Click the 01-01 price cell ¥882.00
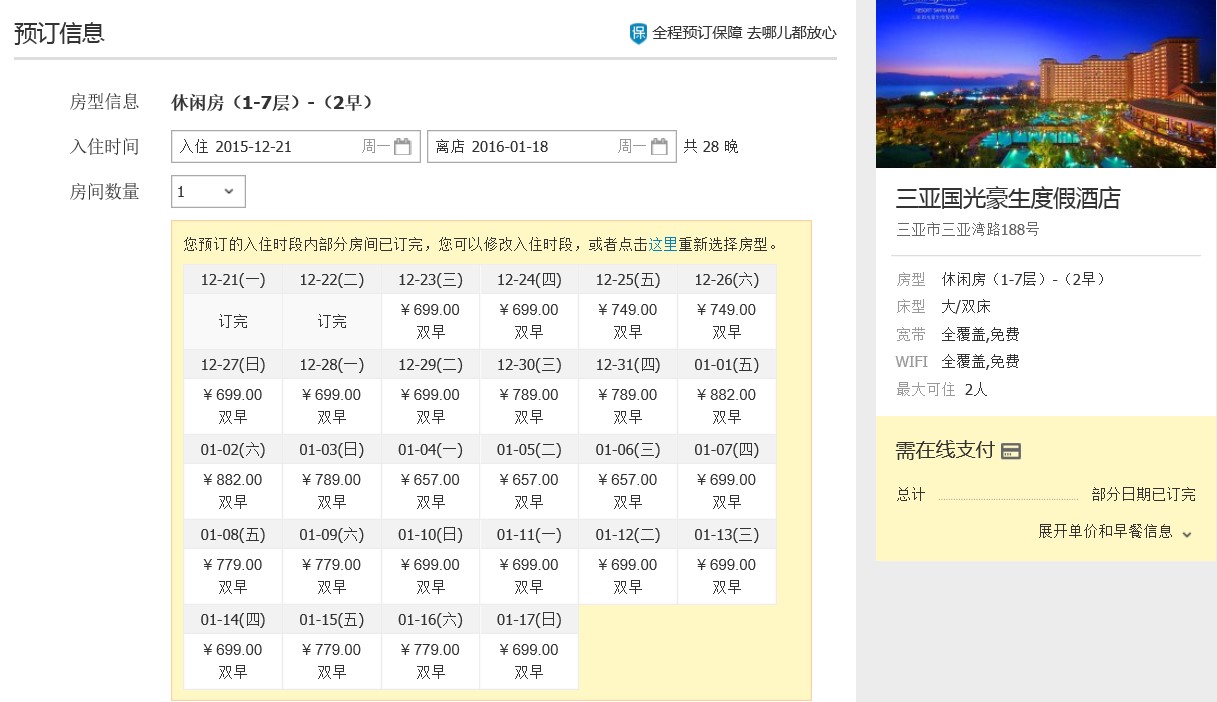The width and height of the screenshot is (1217, 702). pyautogui.click(x=727, y=406)
